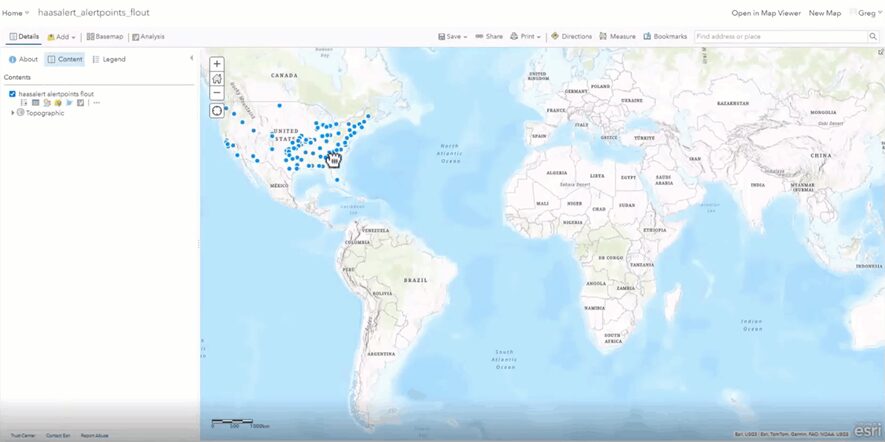Switch to the Content tab

pos(65,59)
